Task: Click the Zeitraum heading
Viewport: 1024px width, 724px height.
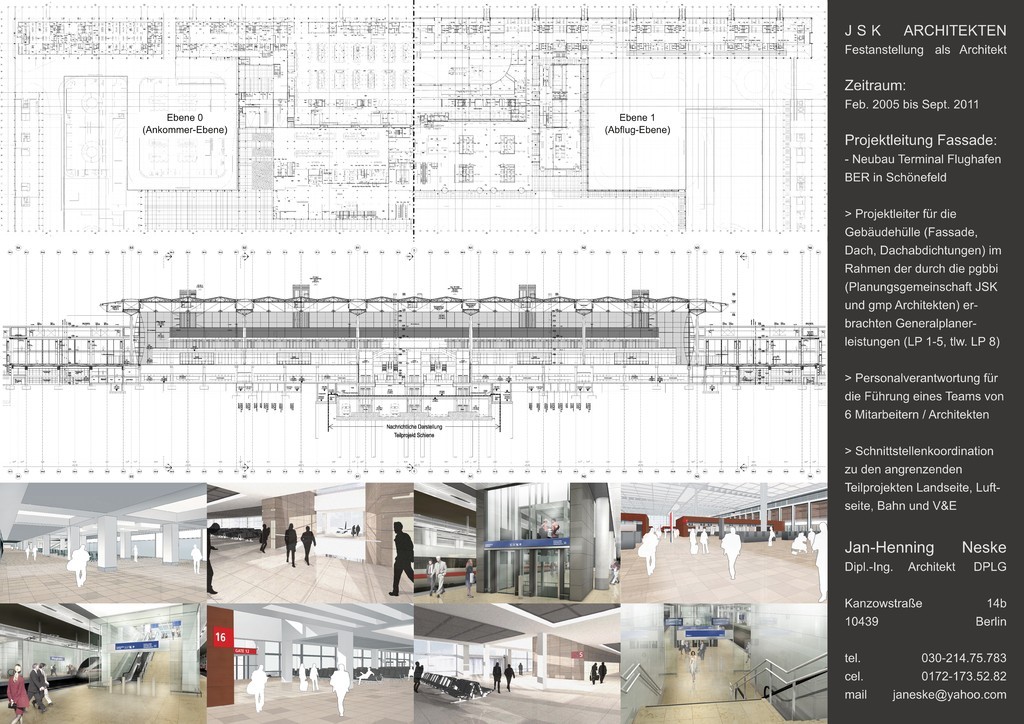Action: pyautogui.click(x=876, y=86)
